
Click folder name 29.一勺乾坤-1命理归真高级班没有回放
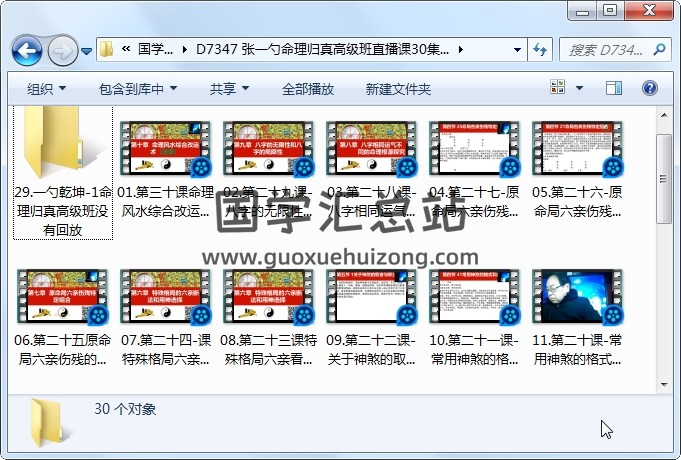click(63, 211)
